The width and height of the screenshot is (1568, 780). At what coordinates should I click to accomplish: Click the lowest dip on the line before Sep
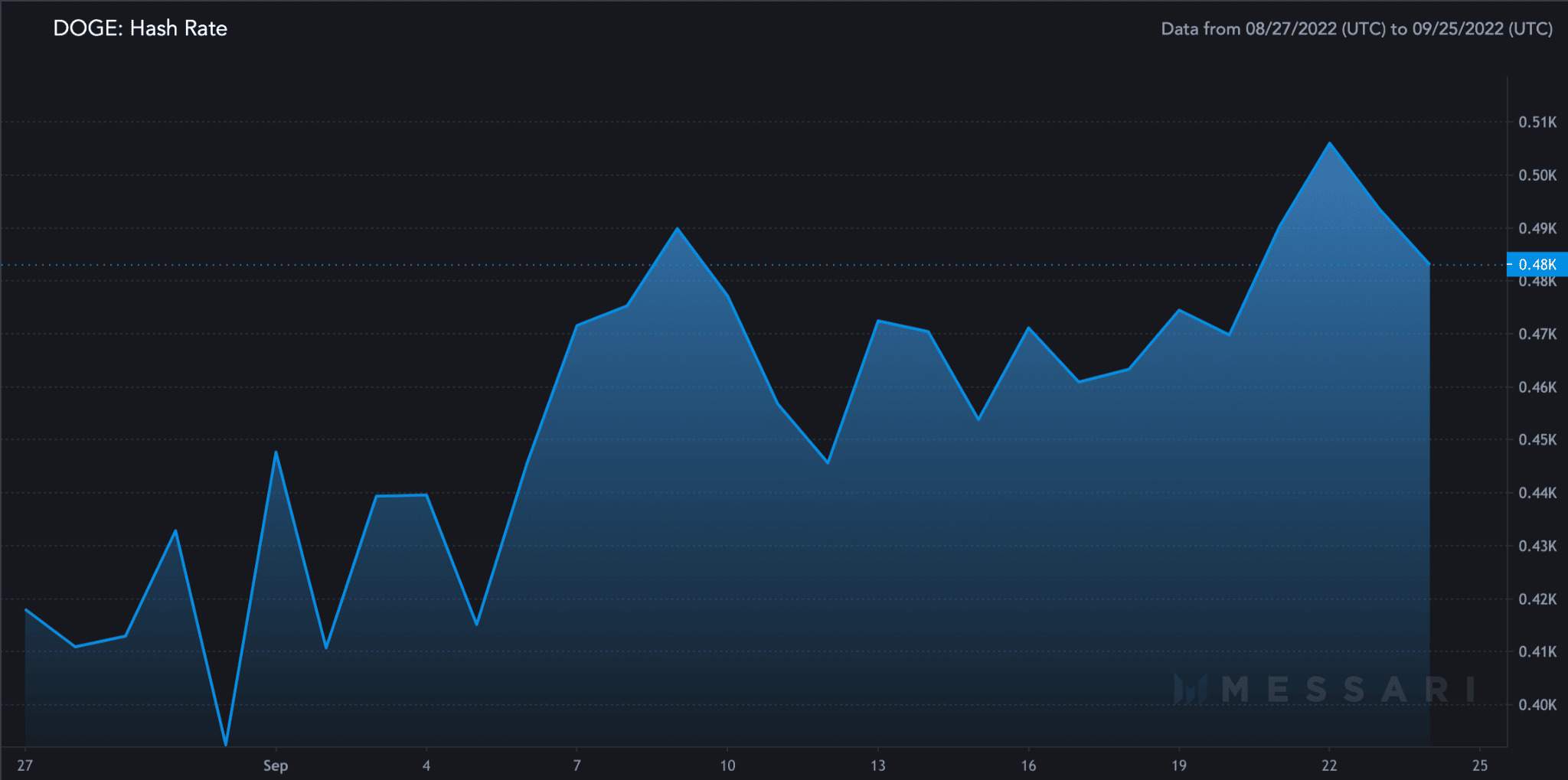click(x=226, y=744)
